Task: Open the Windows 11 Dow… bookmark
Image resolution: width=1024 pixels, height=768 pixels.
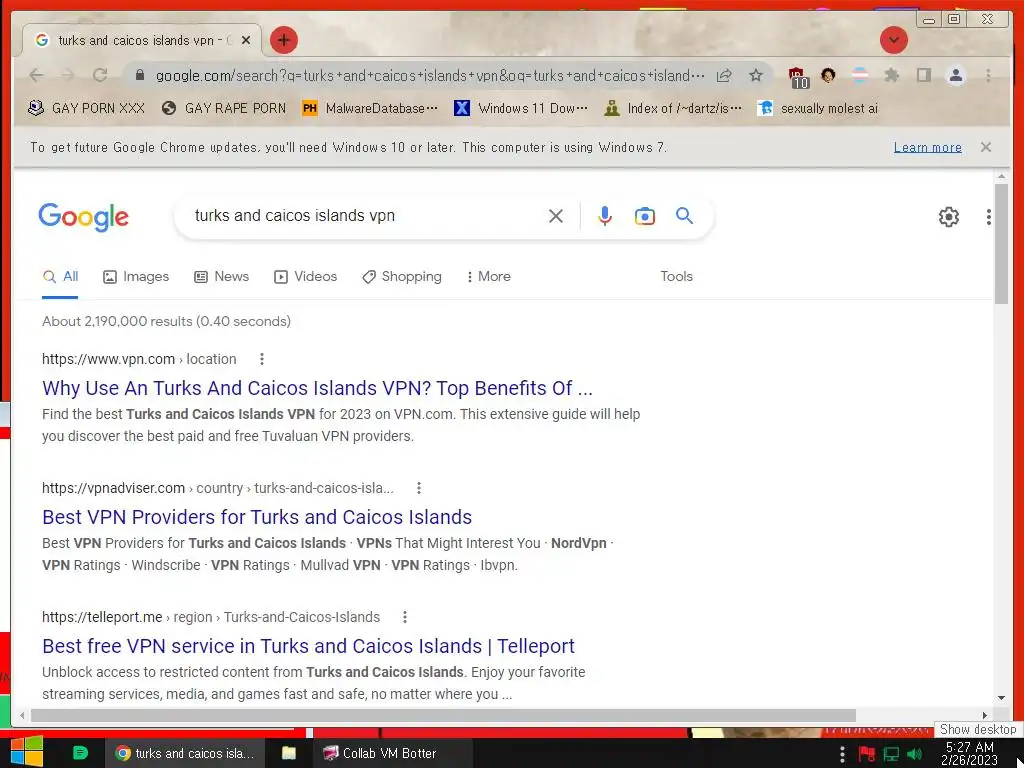Action: [x=520, y=108]
